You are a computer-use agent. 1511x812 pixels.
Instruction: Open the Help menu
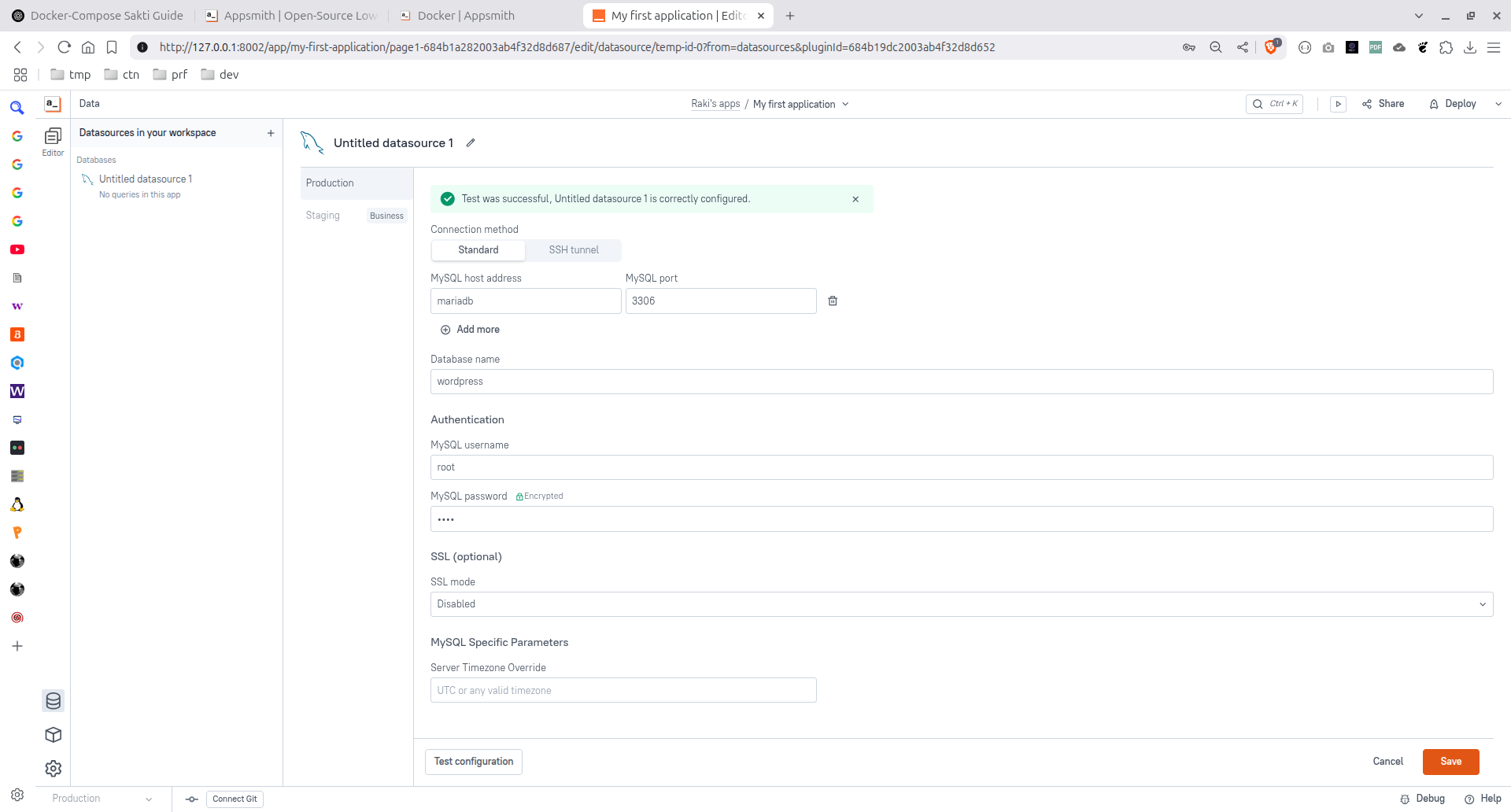tap(1483, 799)
